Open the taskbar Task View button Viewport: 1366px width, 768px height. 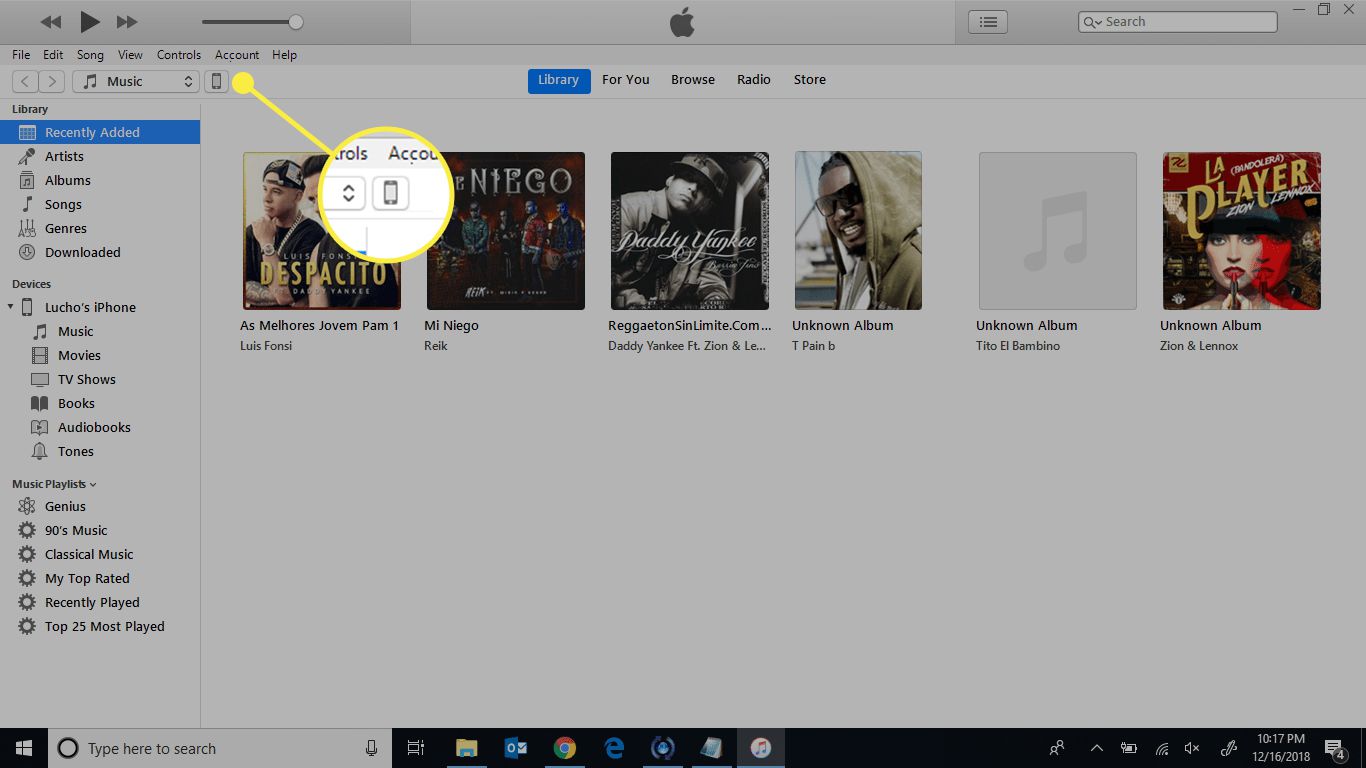(x=416, y=748)
